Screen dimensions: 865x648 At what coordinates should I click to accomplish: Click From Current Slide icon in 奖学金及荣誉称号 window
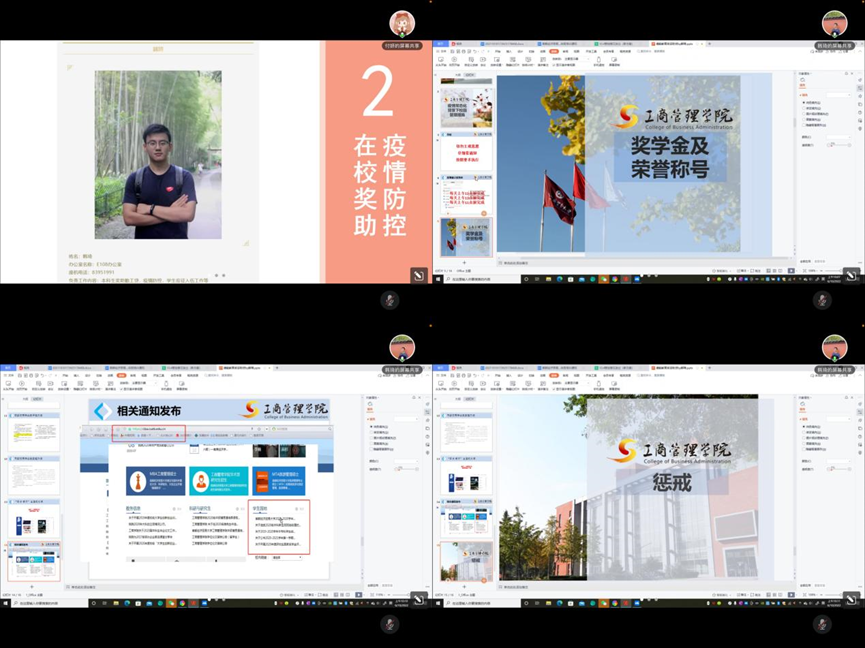coord(454,59)
